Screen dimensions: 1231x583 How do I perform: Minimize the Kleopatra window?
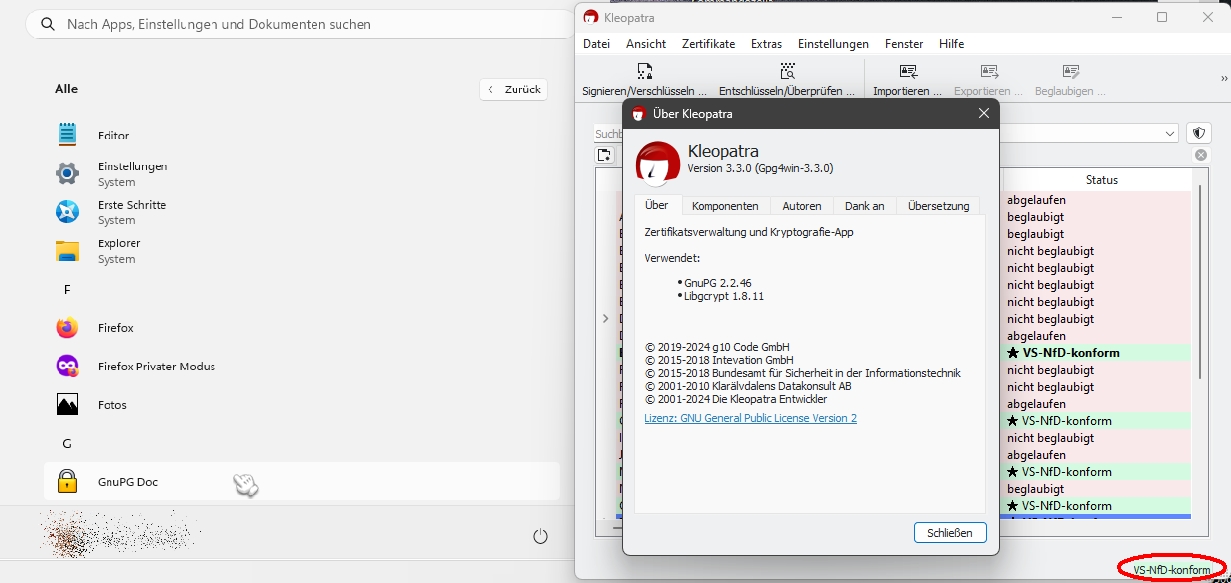pos(1117,17)
